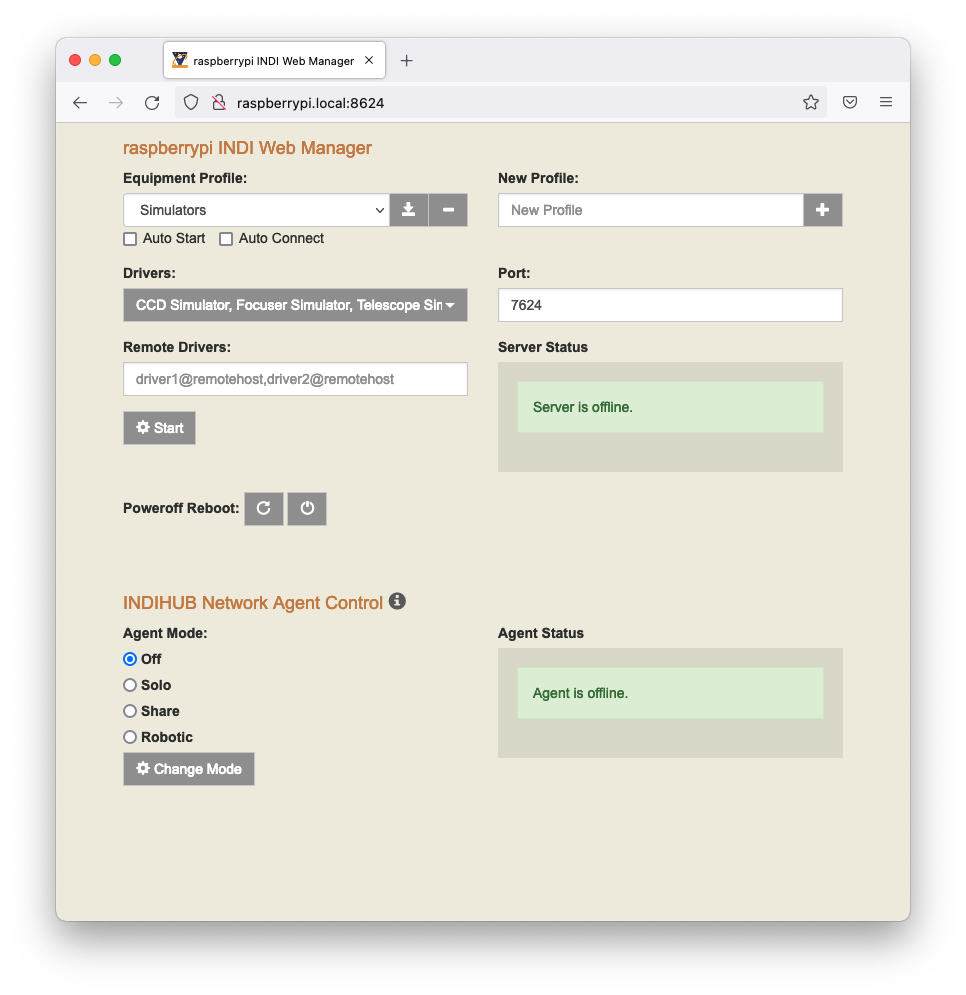Select Off agent mode
The width and height of the screenshot is (966, 995).
point(130,659)
